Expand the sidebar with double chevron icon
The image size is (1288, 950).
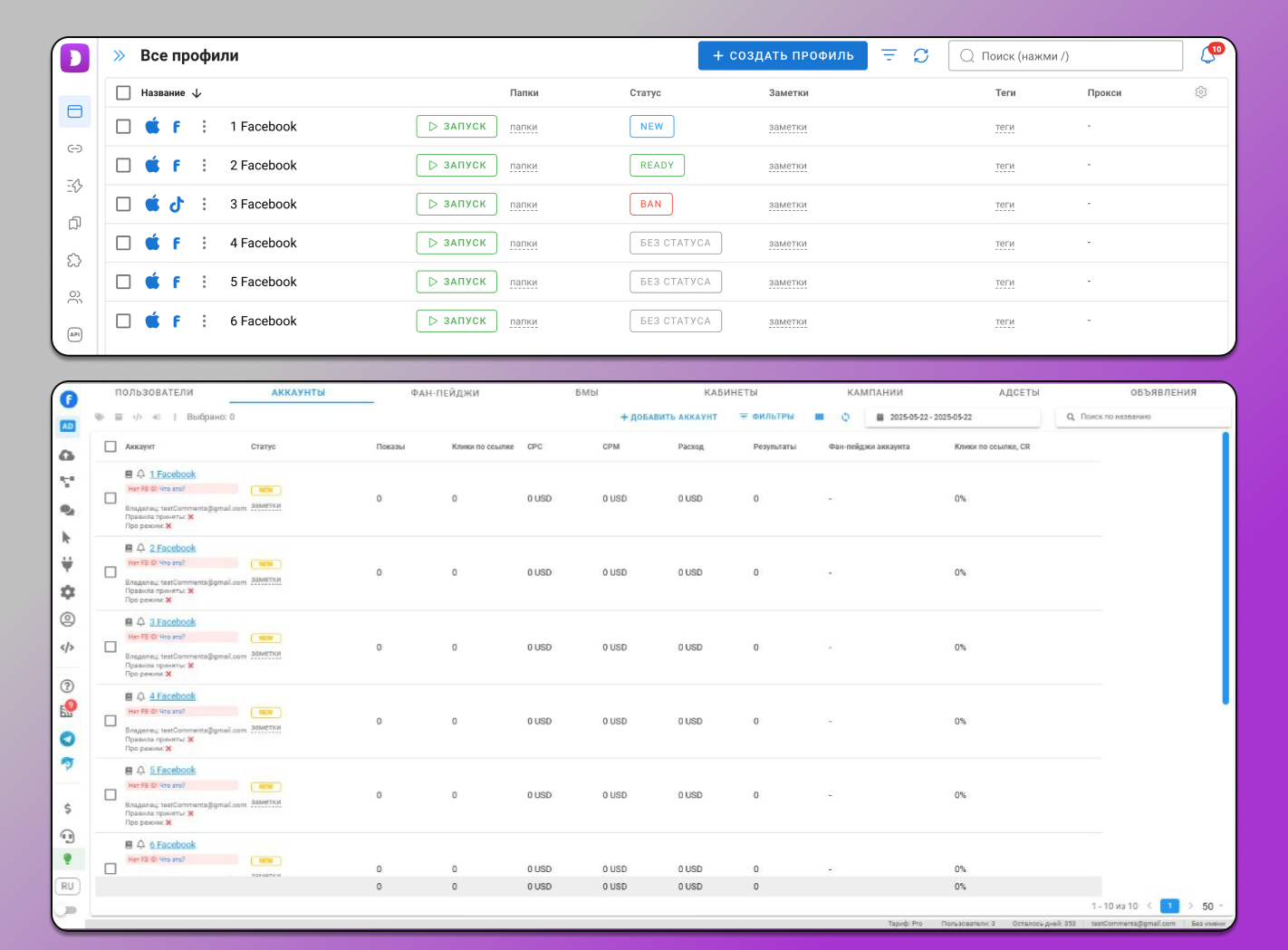tap(120, 55)
